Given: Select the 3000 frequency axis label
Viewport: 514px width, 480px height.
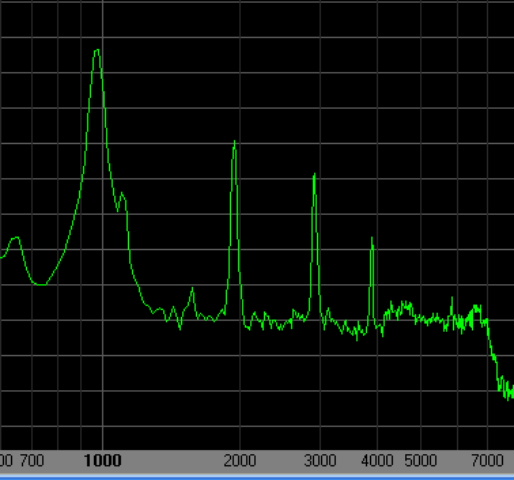Looking at the screenshot, I should (320, 461).
